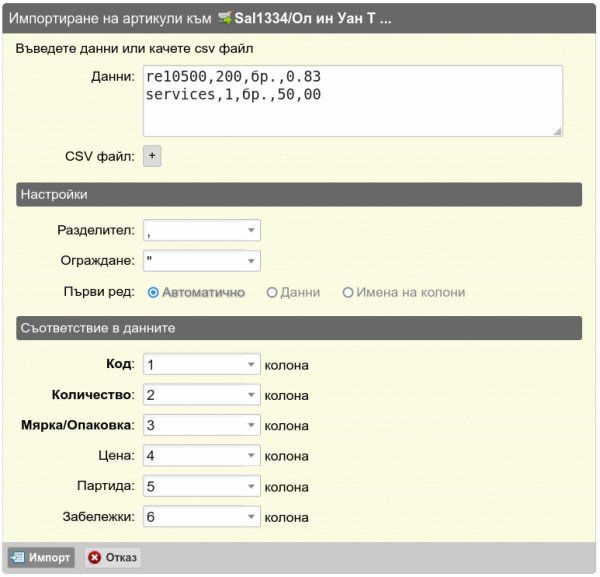Click the Импорт button

(41, 557)
